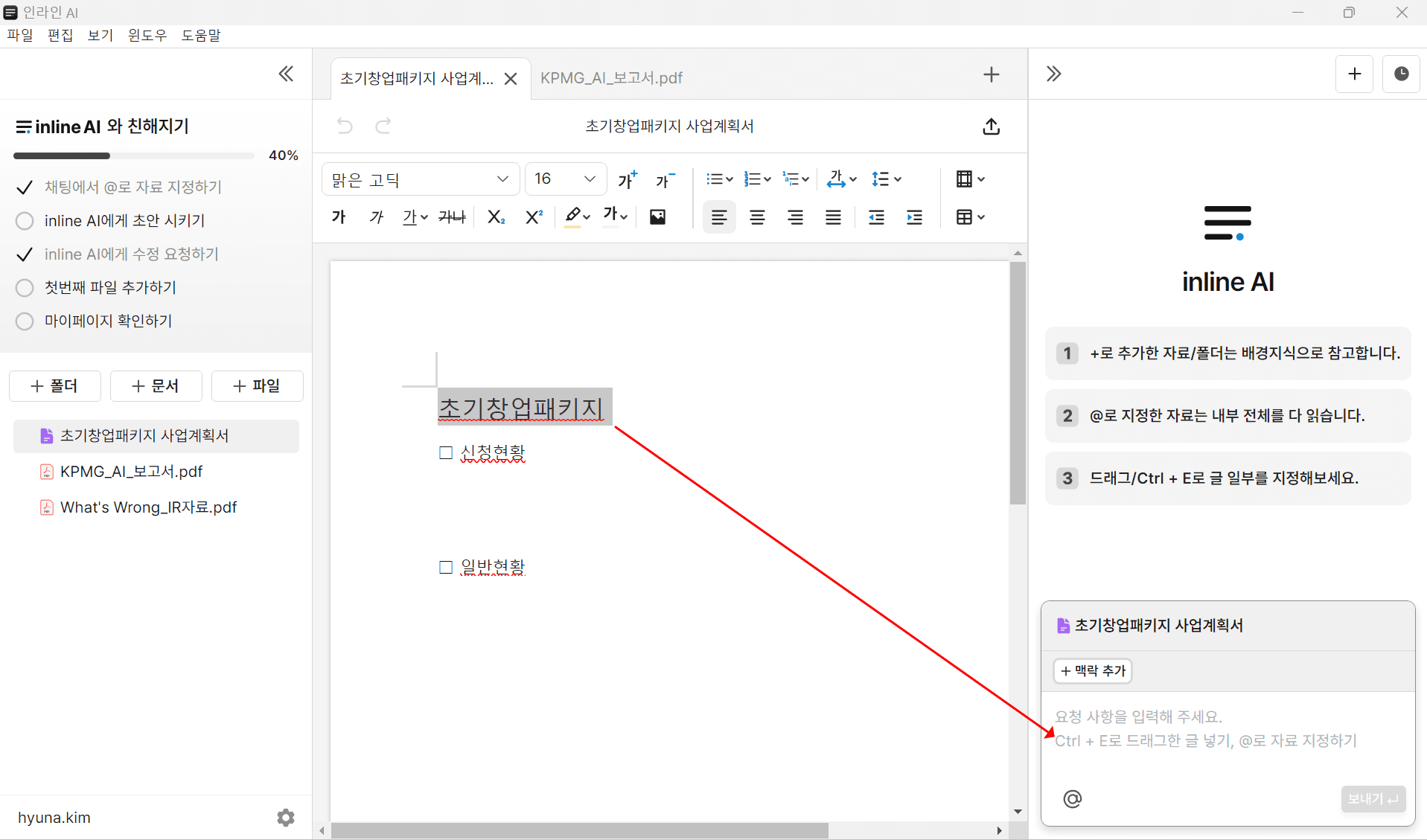Apply superscript formatting
The height and width of the screenshot is (840, 1427).
[x=534, y=217]
